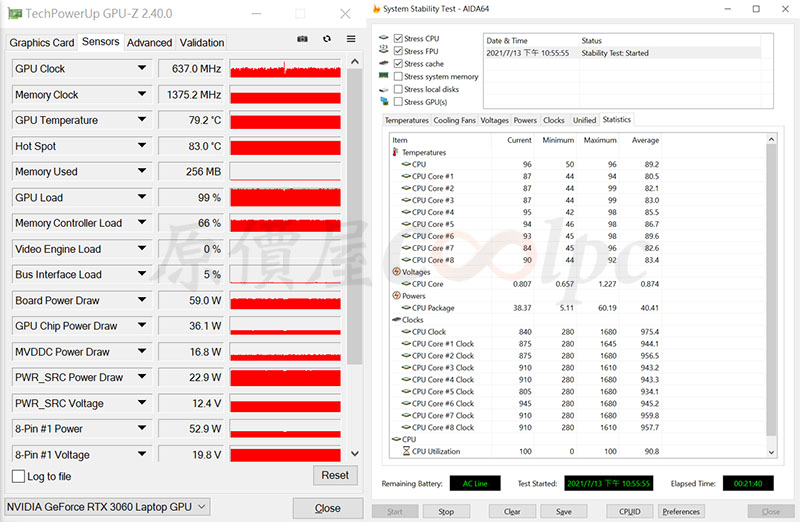Viewport: 800px width, 522px height.
Task: Uncheck the Stress CPU checkbox
Action: coord(398,38)
